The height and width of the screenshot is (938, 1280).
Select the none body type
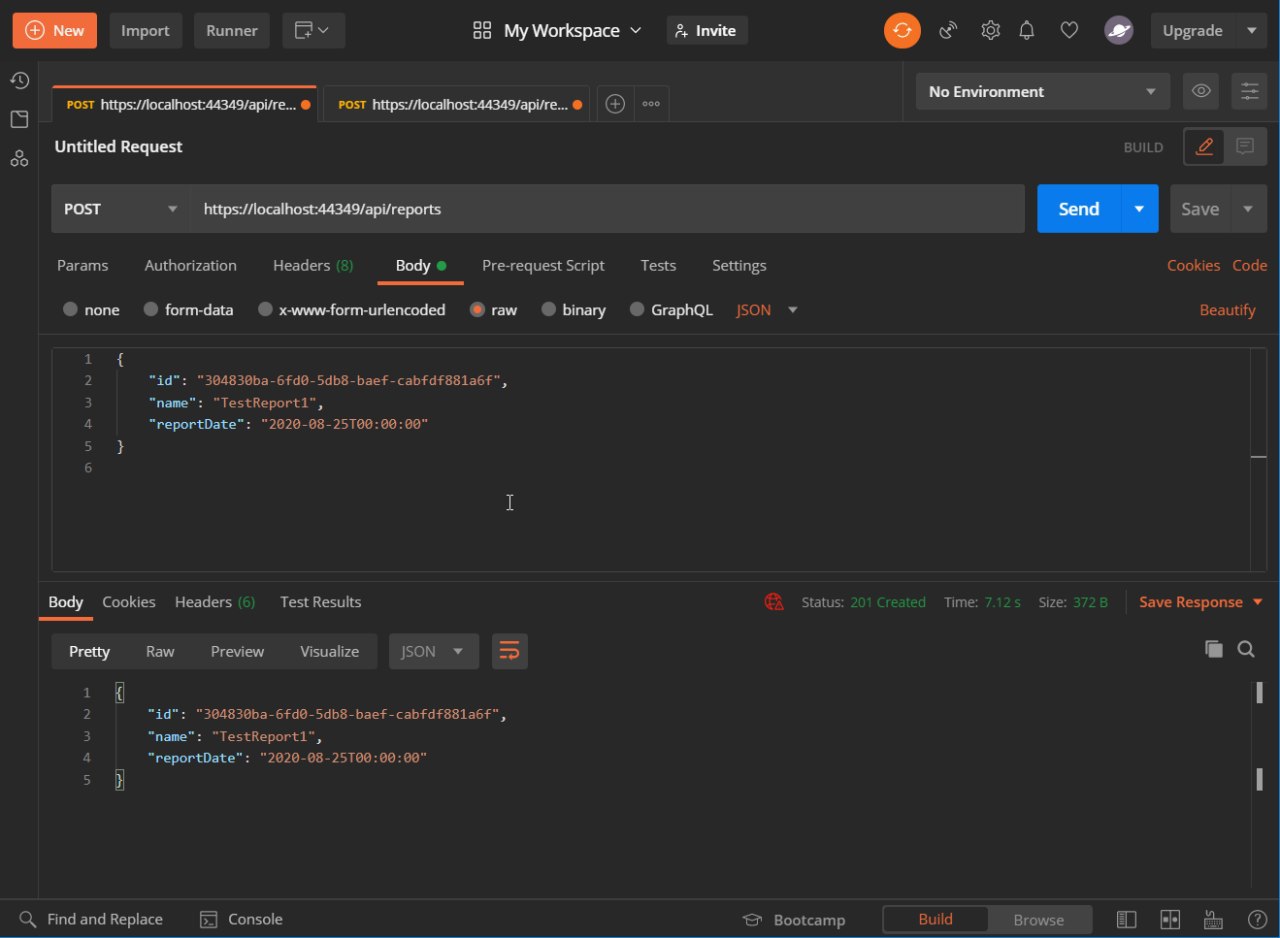click(91, 310)
